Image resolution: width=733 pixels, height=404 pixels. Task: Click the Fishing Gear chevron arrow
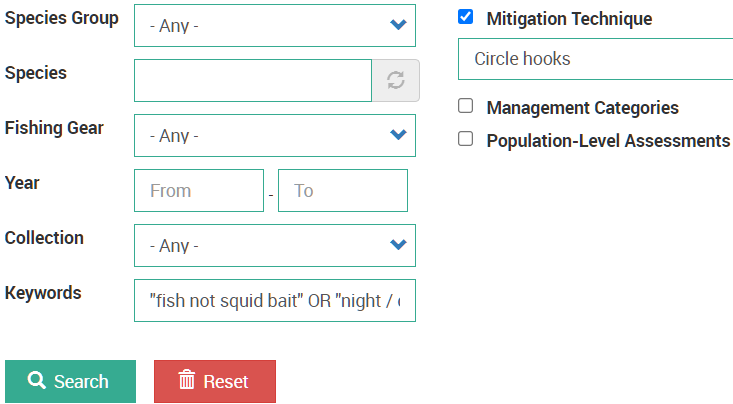[398, 135]
